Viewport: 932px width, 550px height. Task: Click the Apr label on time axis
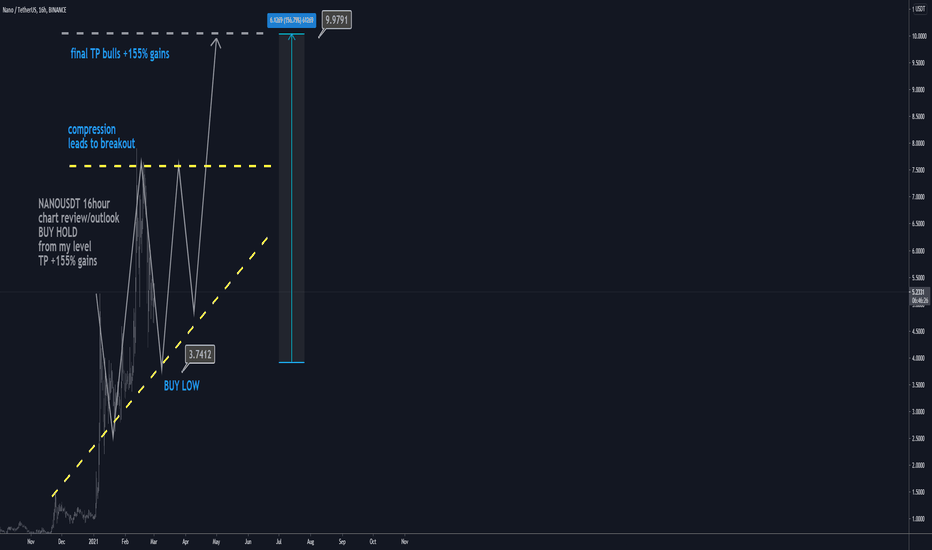185,542
